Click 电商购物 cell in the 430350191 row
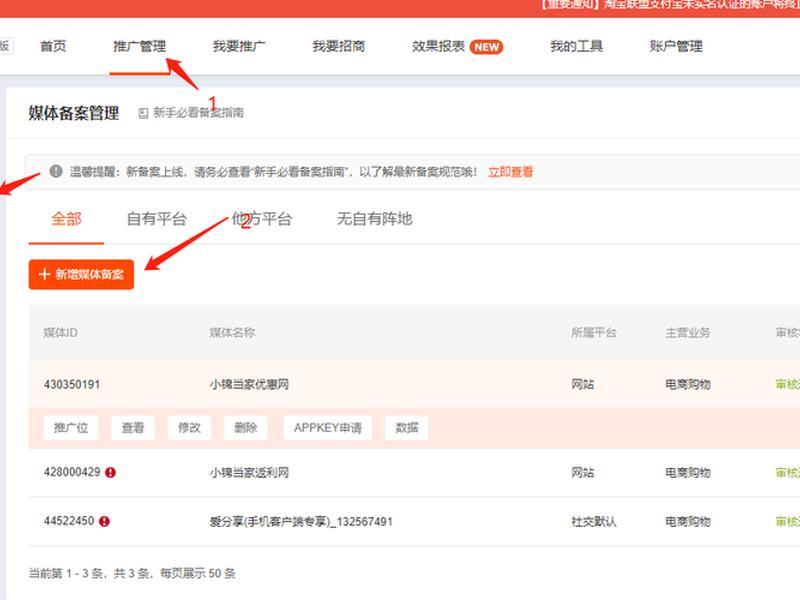Viewport: 800px width, 600px height. (x=688, y=385)
